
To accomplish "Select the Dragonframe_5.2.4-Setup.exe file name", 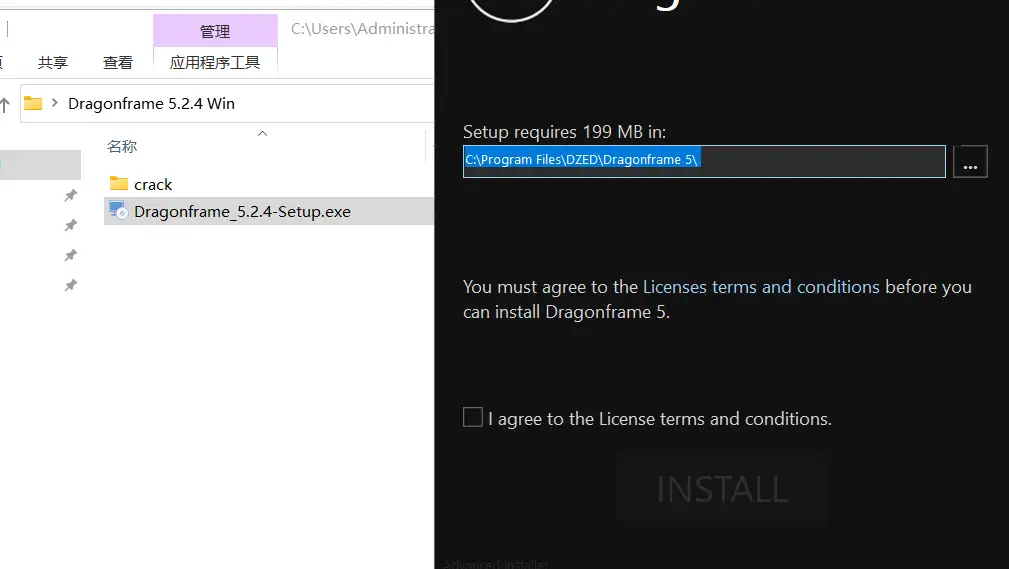I will [242, 211].
